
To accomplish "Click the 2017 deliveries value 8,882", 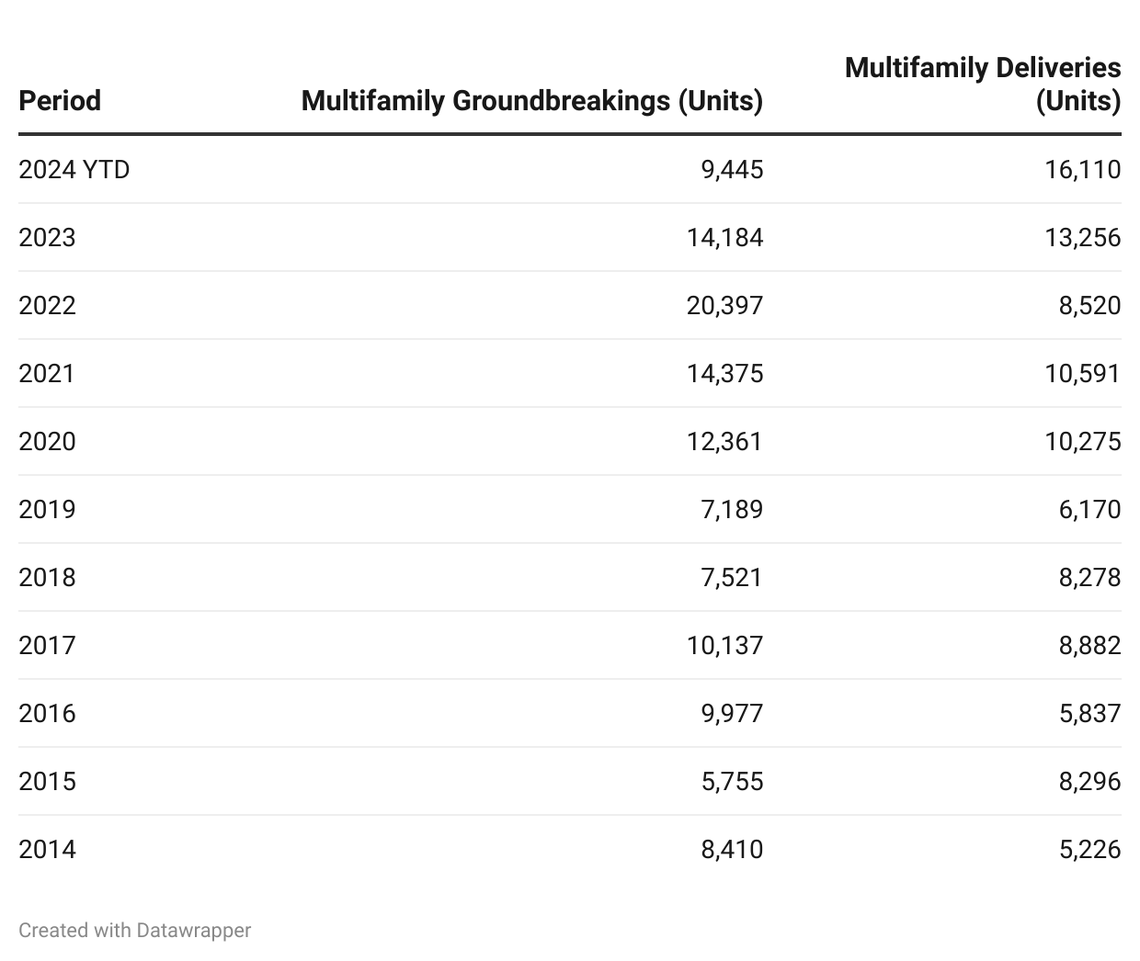I will pyautogui.click(x=1090, y=646).
